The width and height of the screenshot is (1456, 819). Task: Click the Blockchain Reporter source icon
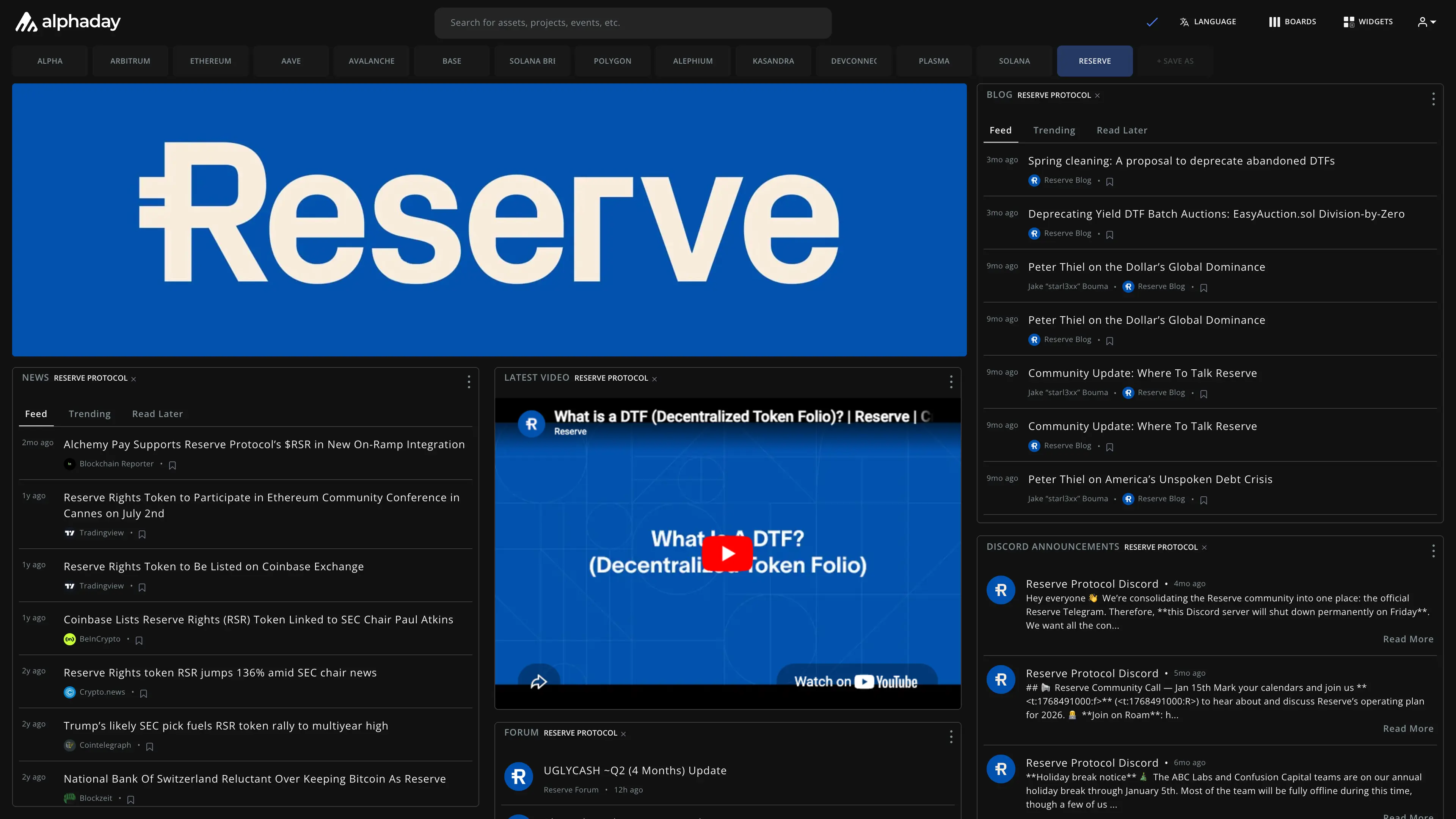click(x=69, y=464)
